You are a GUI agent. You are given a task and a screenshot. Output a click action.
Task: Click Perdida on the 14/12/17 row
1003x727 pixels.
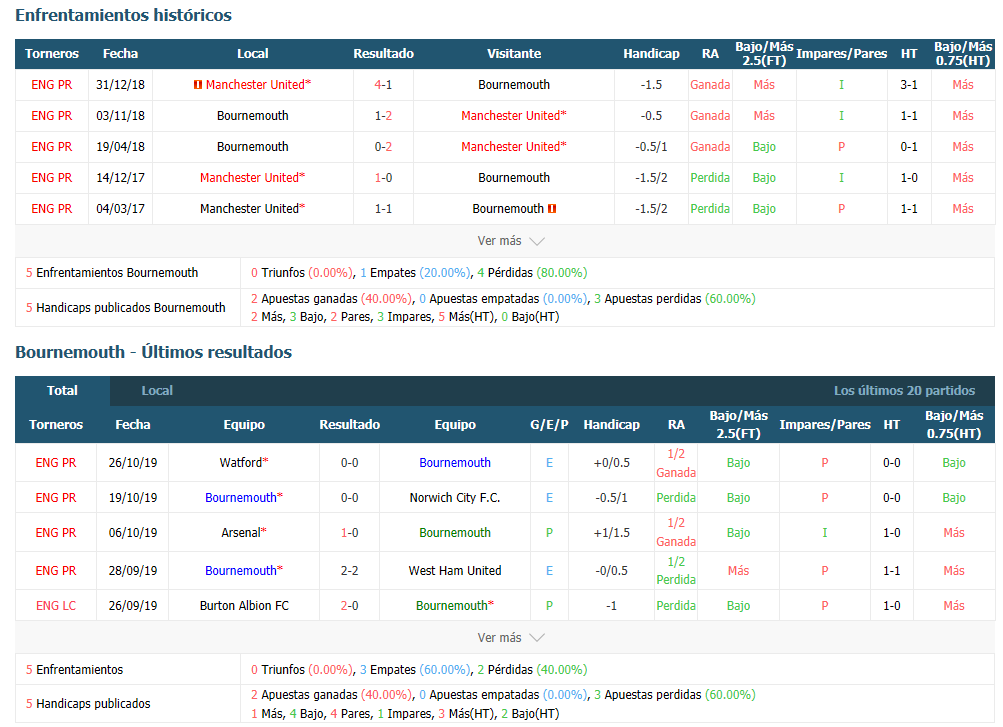point(710,178)
